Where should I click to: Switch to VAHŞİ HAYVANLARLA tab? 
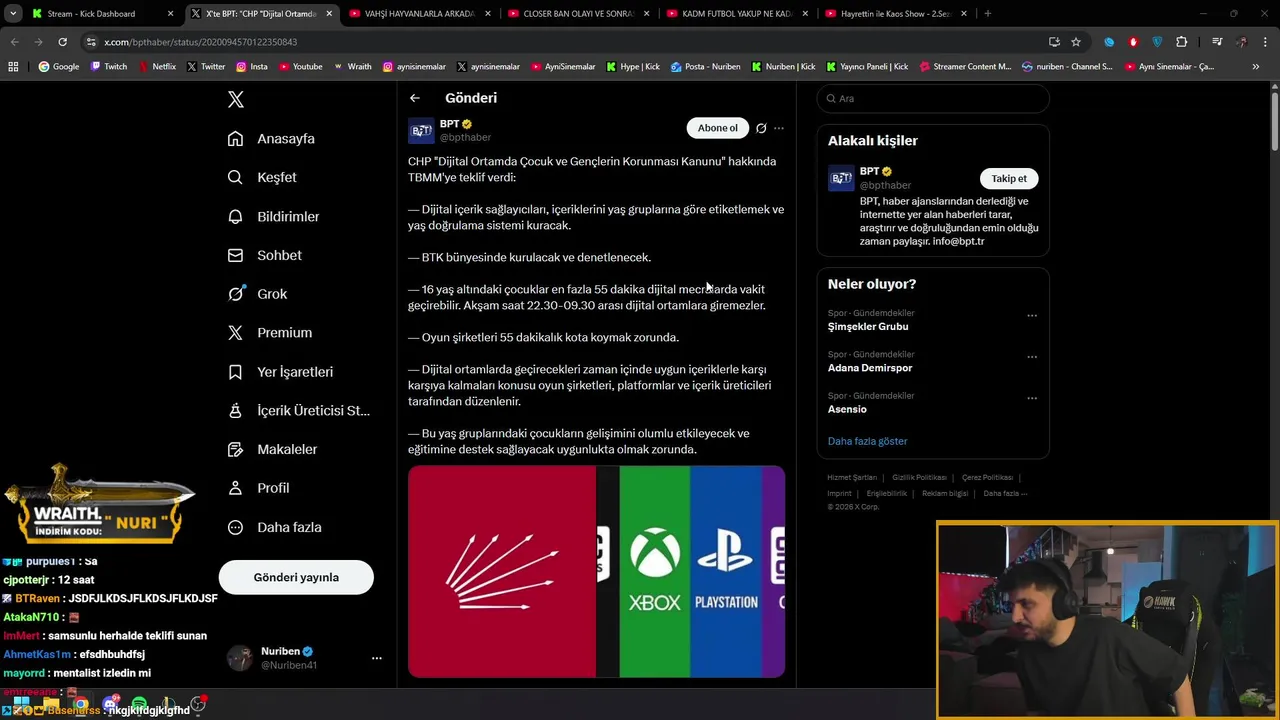tap(418, 14)
